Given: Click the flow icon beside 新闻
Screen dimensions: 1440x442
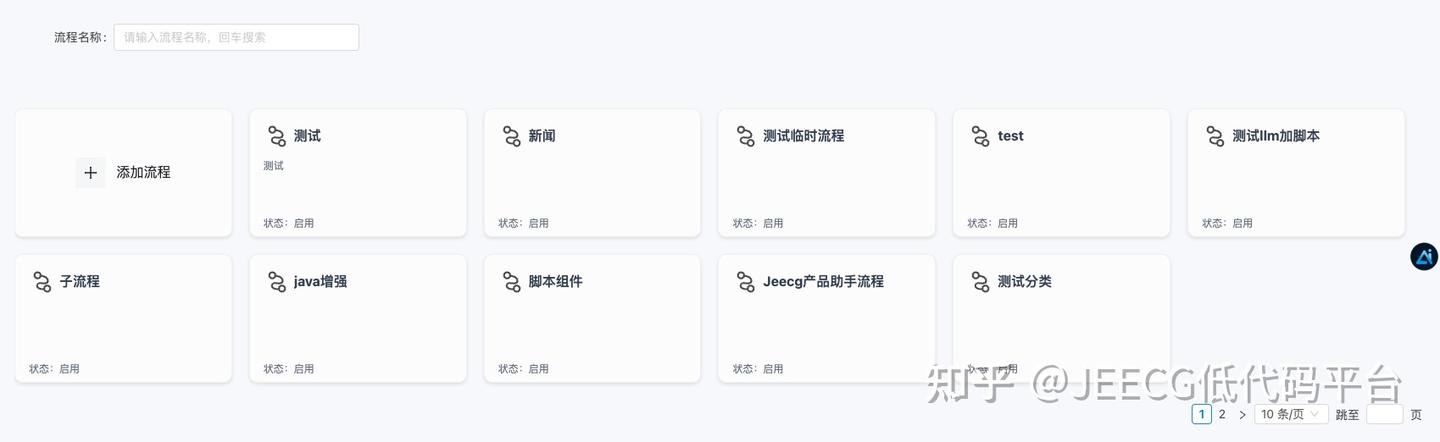Looking at the screenshot, I should coord(512,136).
